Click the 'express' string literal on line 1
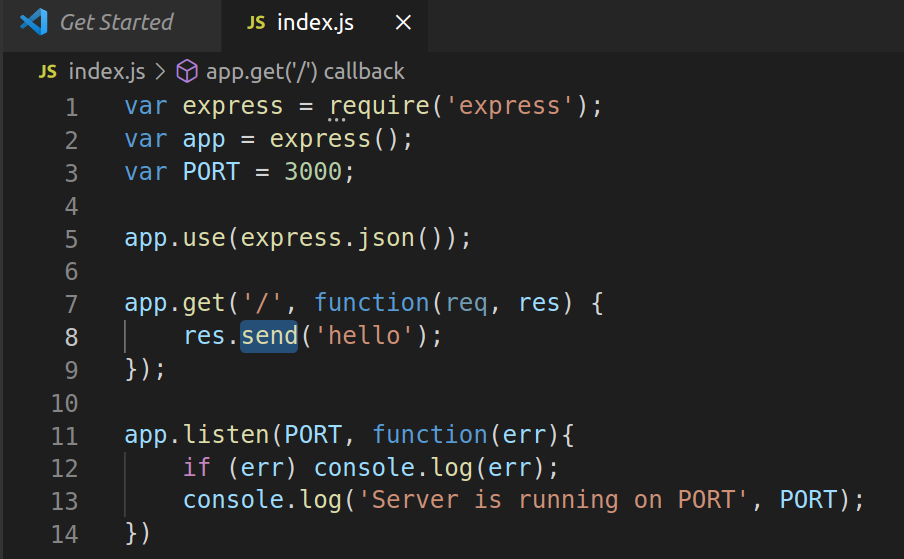This screenshot has height=559, width=904. click(x=509, y=106)
